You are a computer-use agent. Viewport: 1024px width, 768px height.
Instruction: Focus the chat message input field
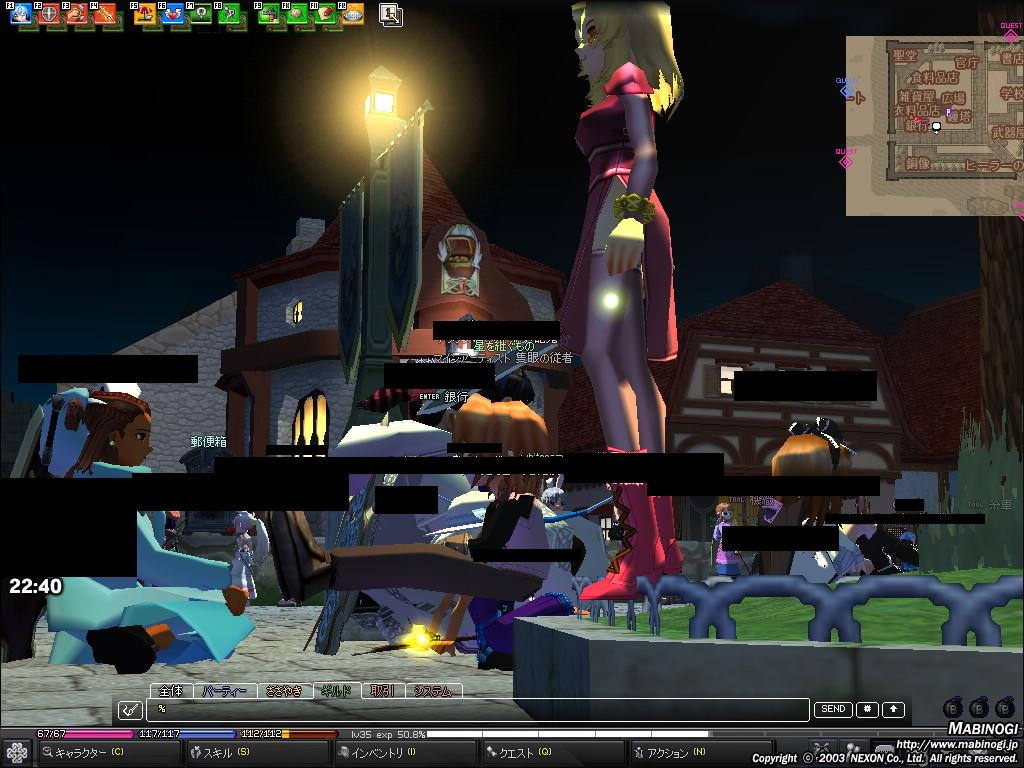pos(477,710)
